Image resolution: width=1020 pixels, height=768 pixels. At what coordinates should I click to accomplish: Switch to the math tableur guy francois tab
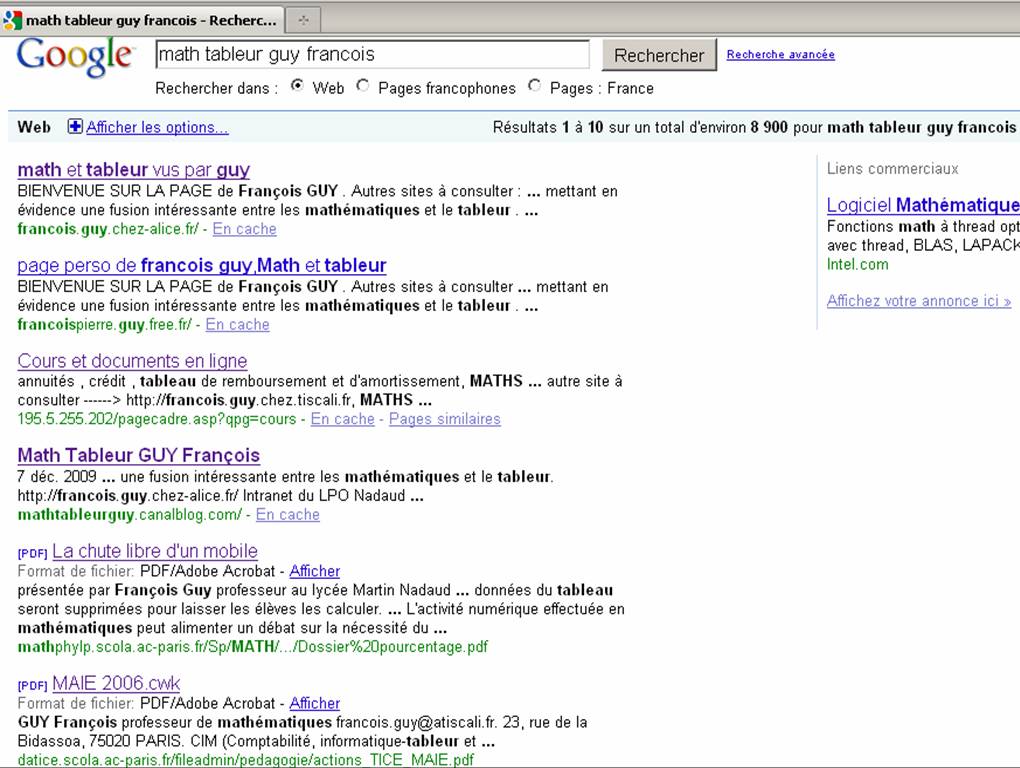click(x=143, y=20)
